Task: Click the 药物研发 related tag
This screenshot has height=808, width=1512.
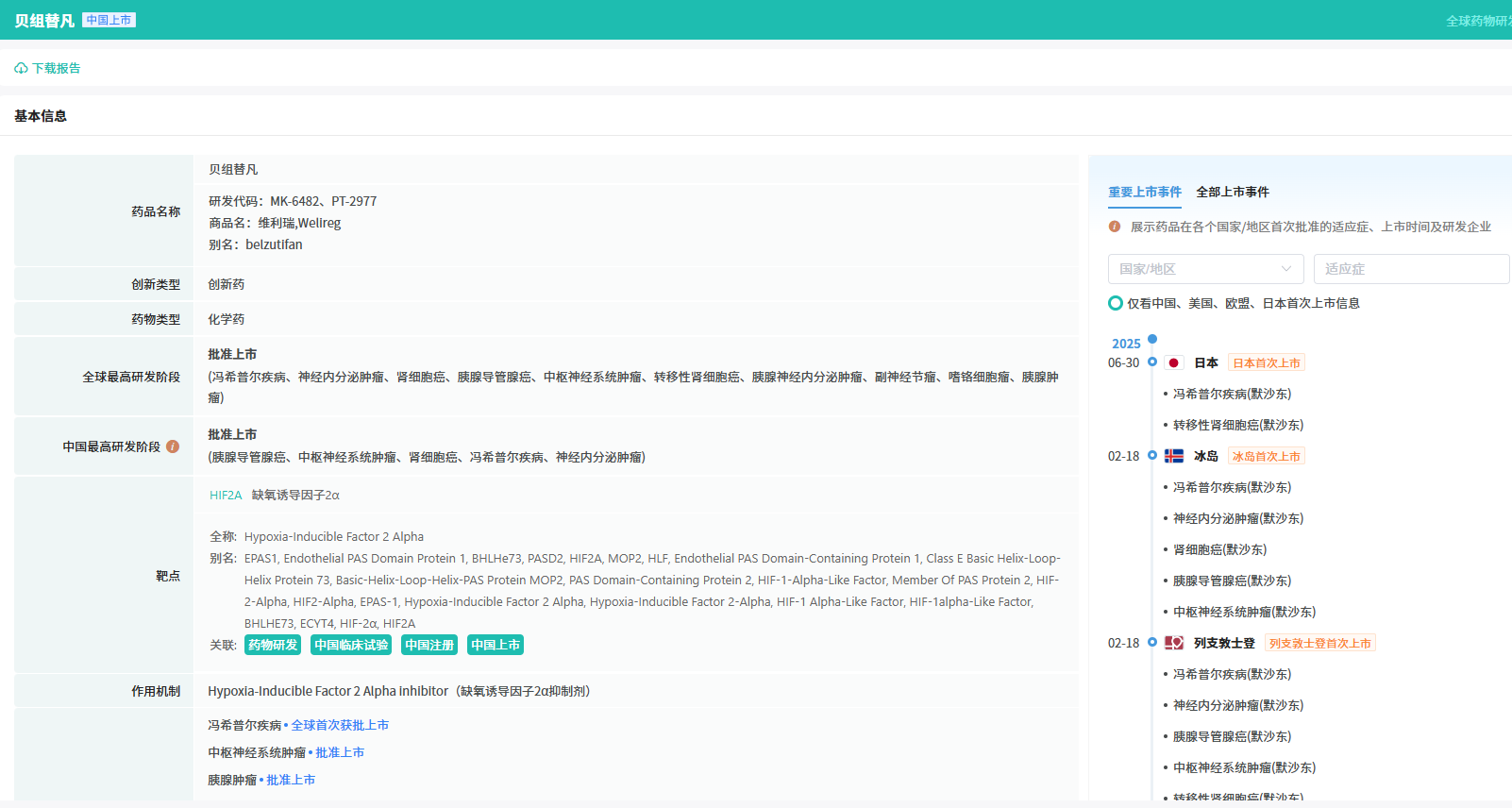Action: pos(273,646)
